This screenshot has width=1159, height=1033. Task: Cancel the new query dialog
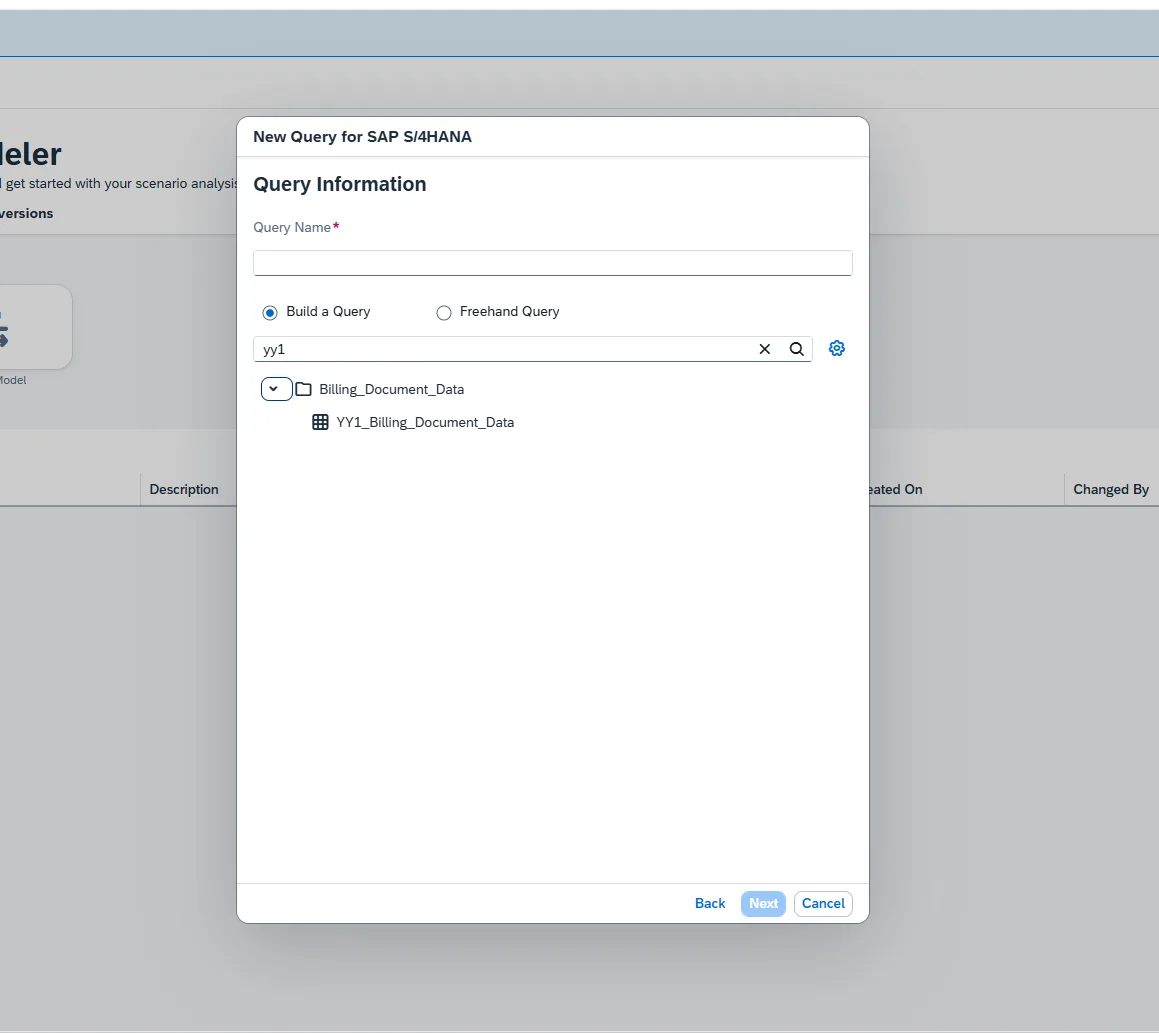[x=823, y=903]
